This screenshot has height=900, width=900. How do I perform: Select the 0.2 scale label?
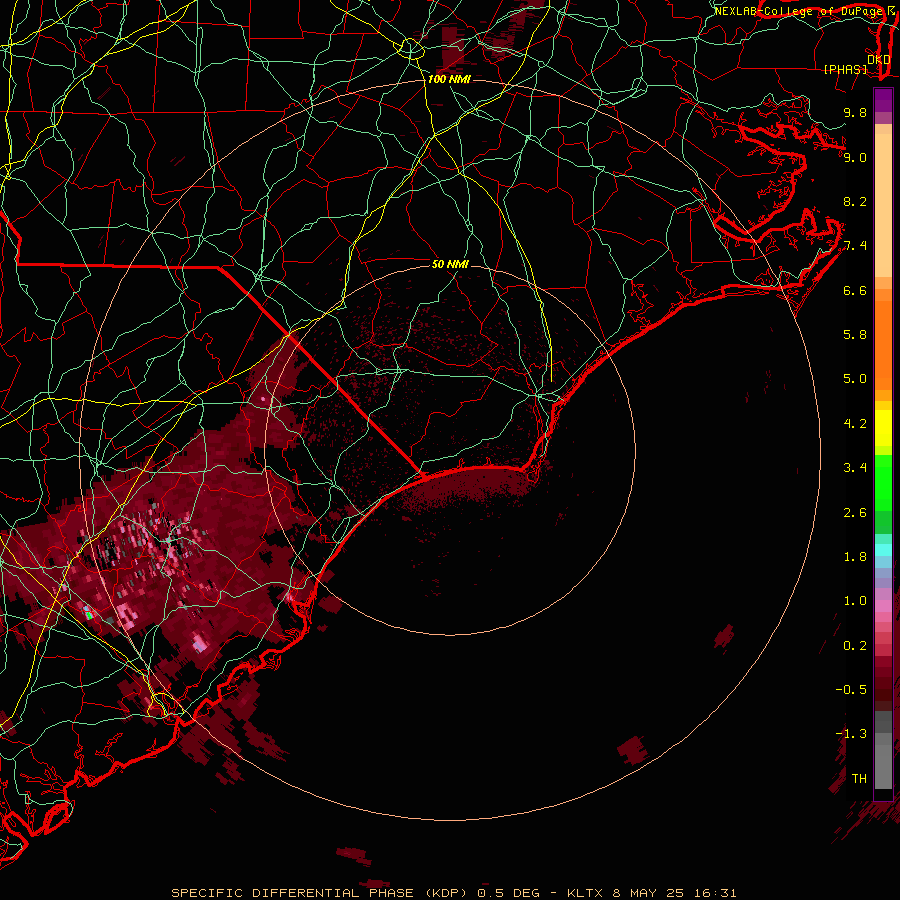[855, 646]
